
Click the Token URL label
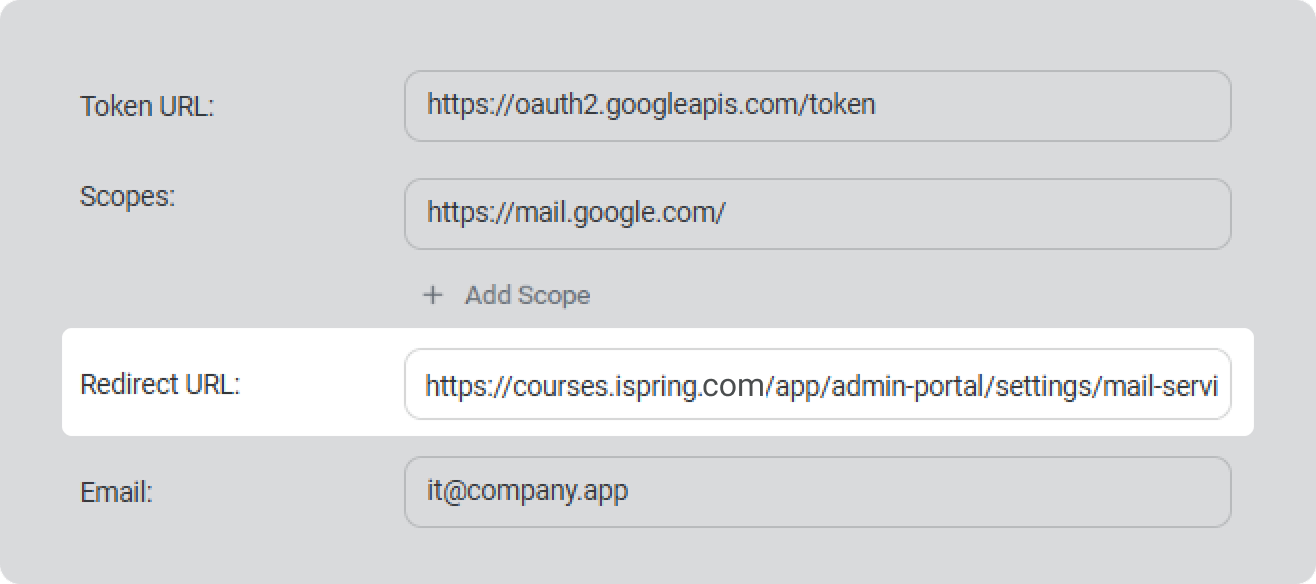(x=147, y=107)
